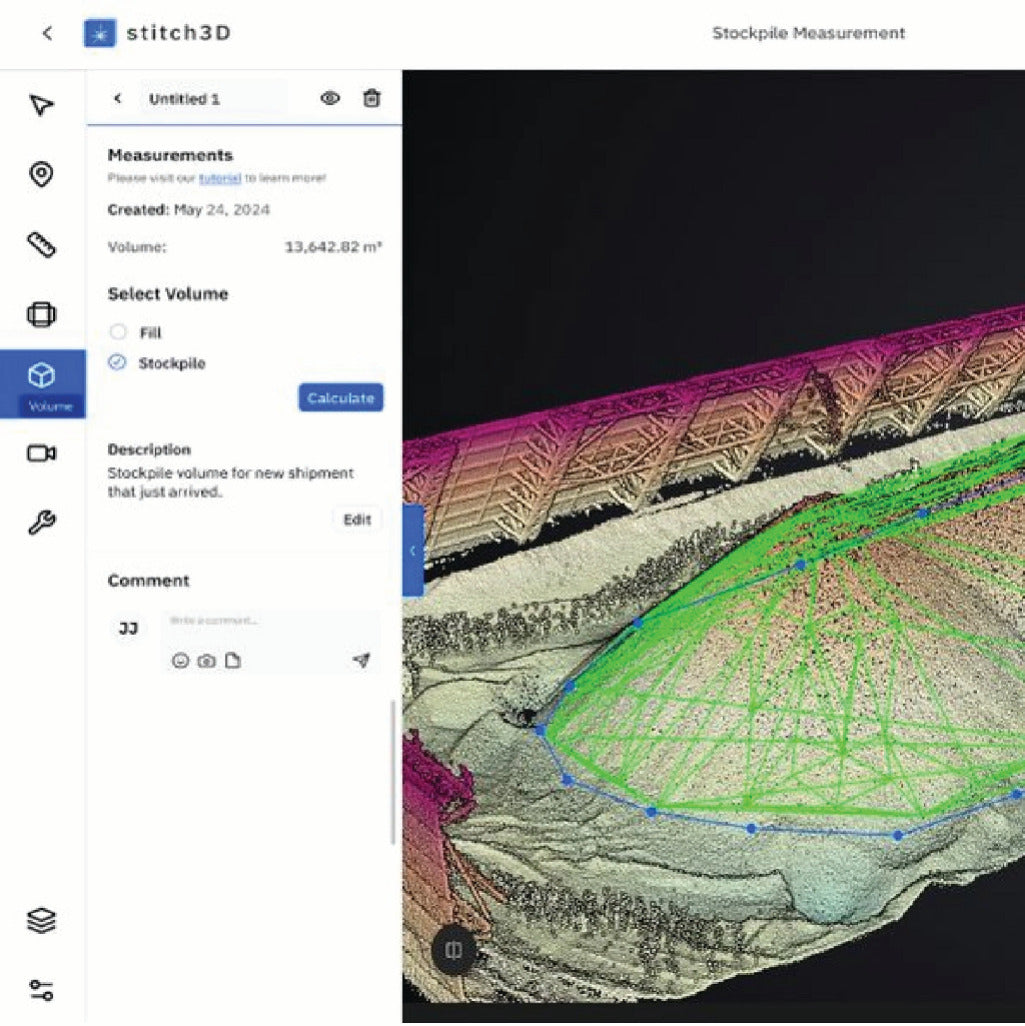Select the ruler measurement tool
1025x1026 pixels.
(x=41, y=245)
